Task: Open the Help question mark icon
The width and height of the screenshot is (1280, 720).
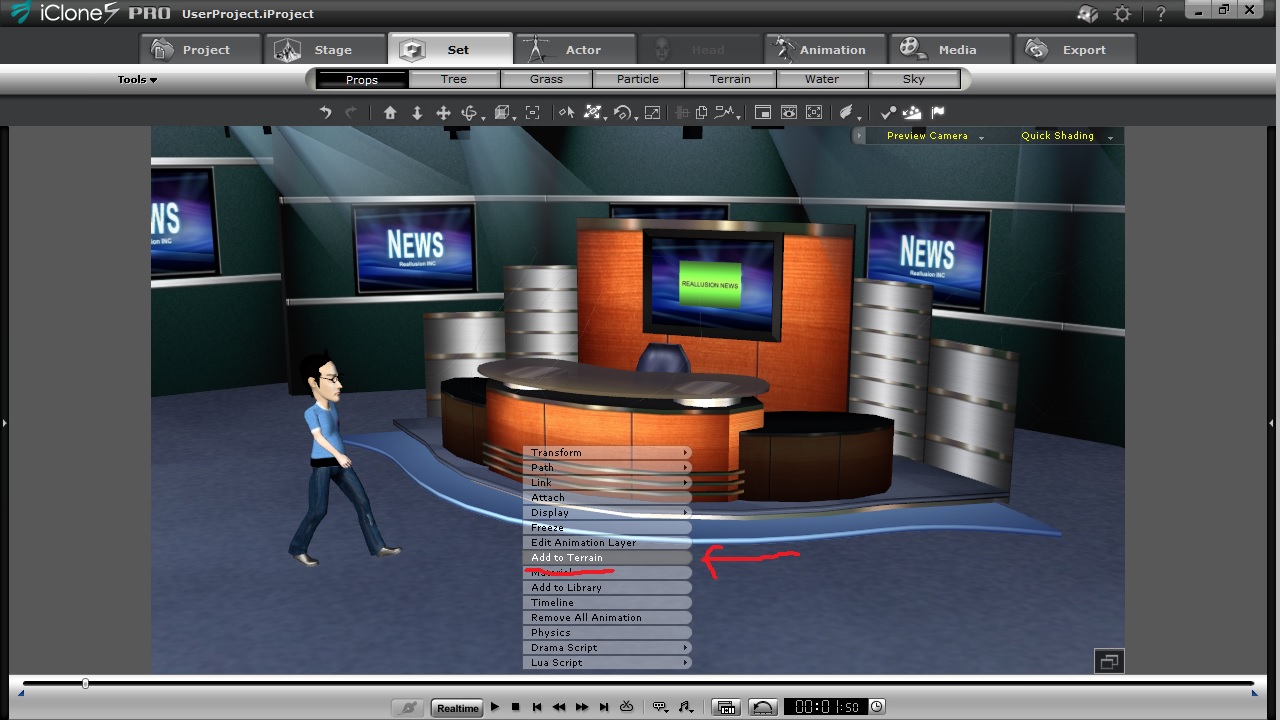Action: coord(1161,14)
